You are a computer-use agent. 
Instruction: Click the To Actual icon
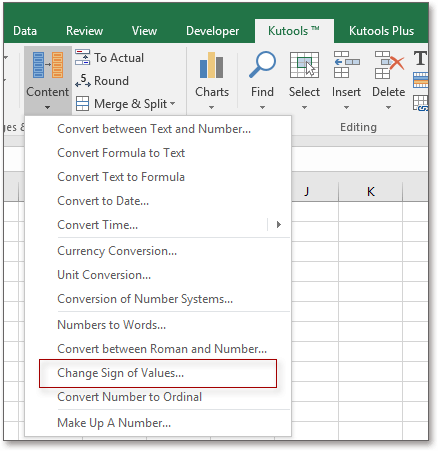point(82,57)
